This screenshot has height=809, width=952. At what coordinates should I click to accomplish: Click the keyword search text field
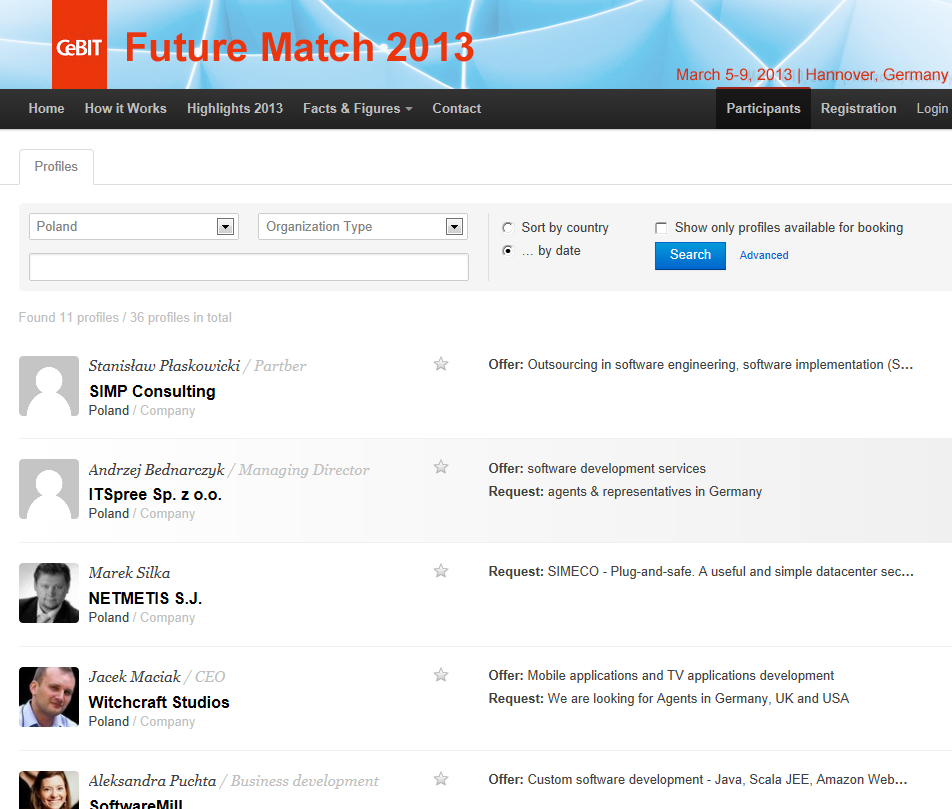click(x=249, y=267)
